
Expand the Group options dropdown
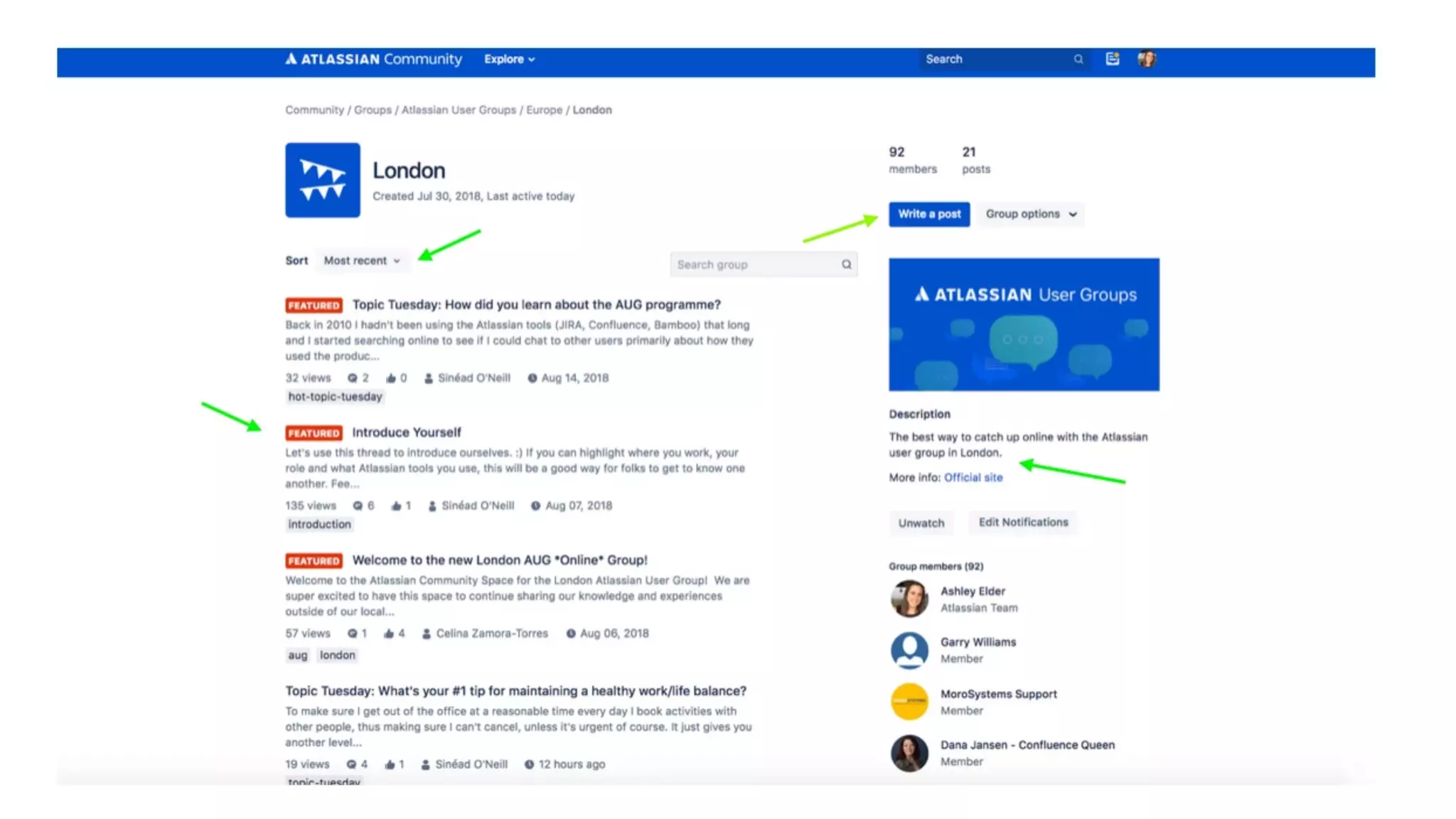pyautogui.click(x=1030, y=214)
